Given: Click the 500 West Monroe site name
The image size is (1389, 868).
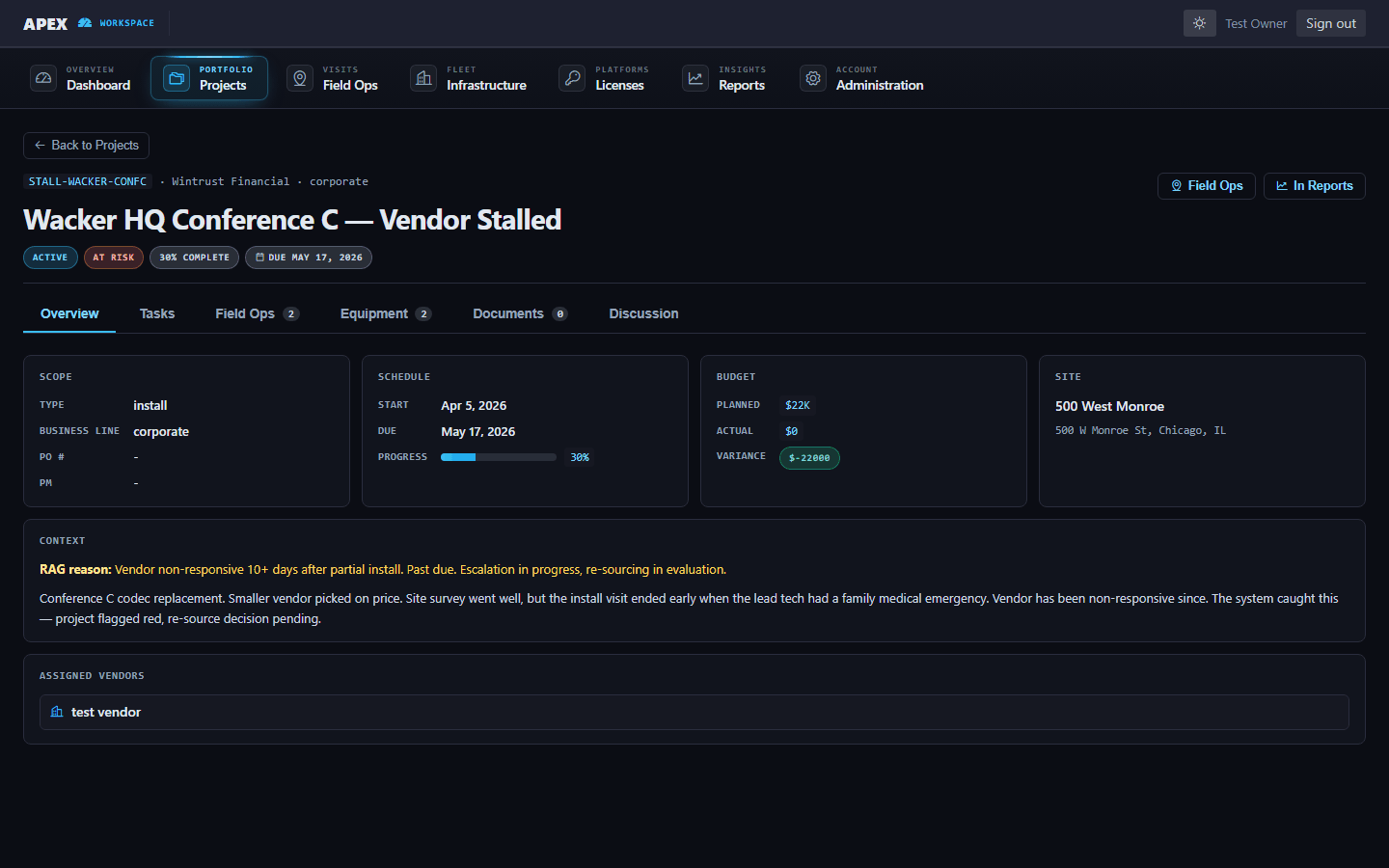Looking at the screenshot, I should coord(1109,407).
